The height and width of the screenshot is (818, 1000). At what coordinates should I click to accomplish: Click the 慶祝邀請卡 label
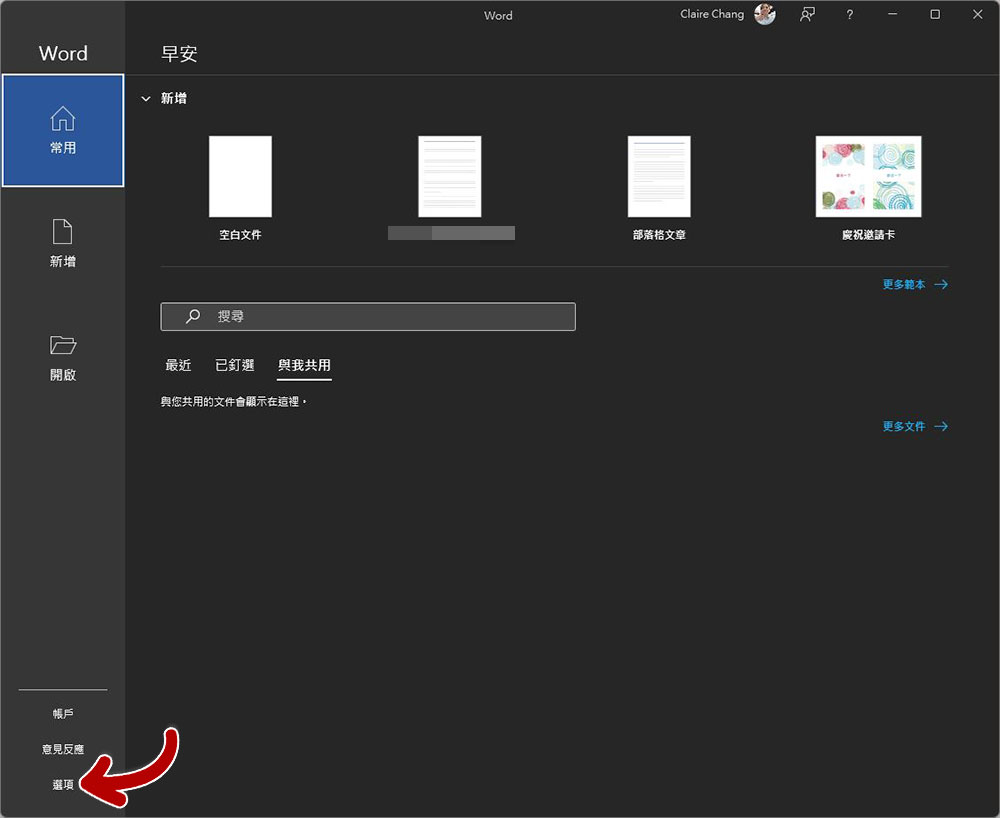(868, 235)
